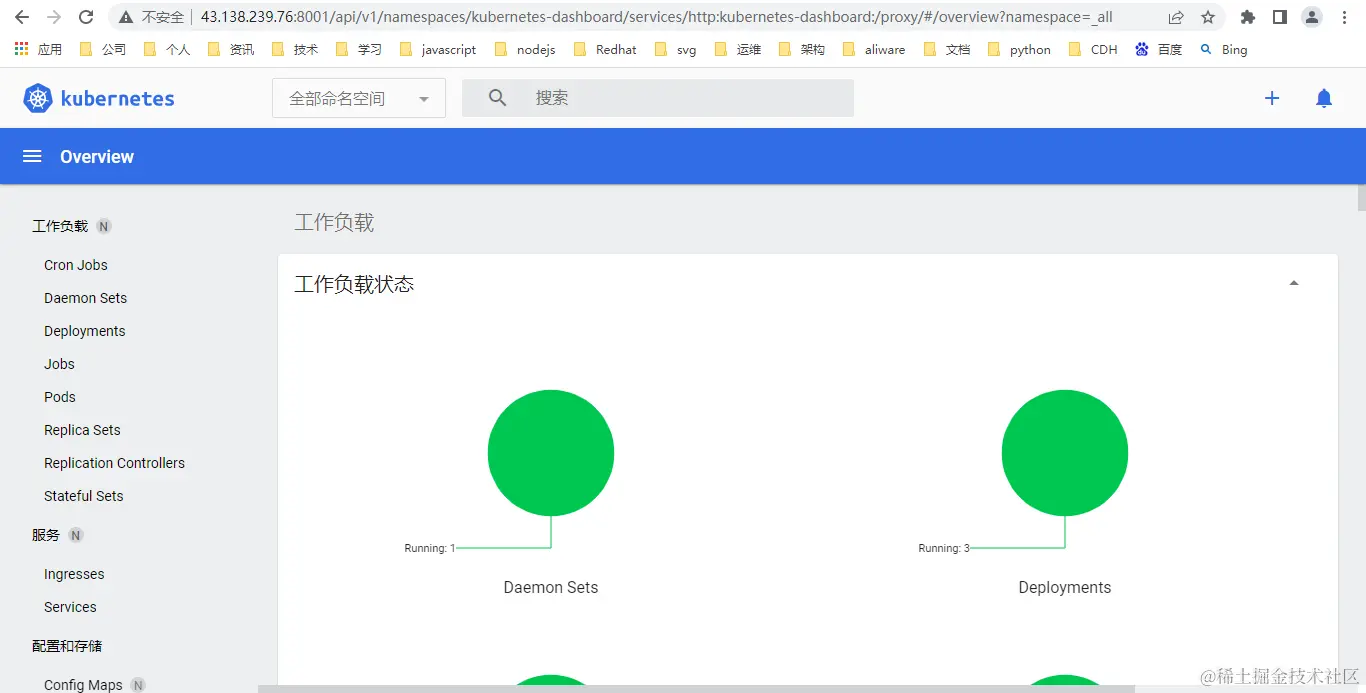
Task: Click the green Daemon Sets status circle
Action: click(x=551, y=453)
